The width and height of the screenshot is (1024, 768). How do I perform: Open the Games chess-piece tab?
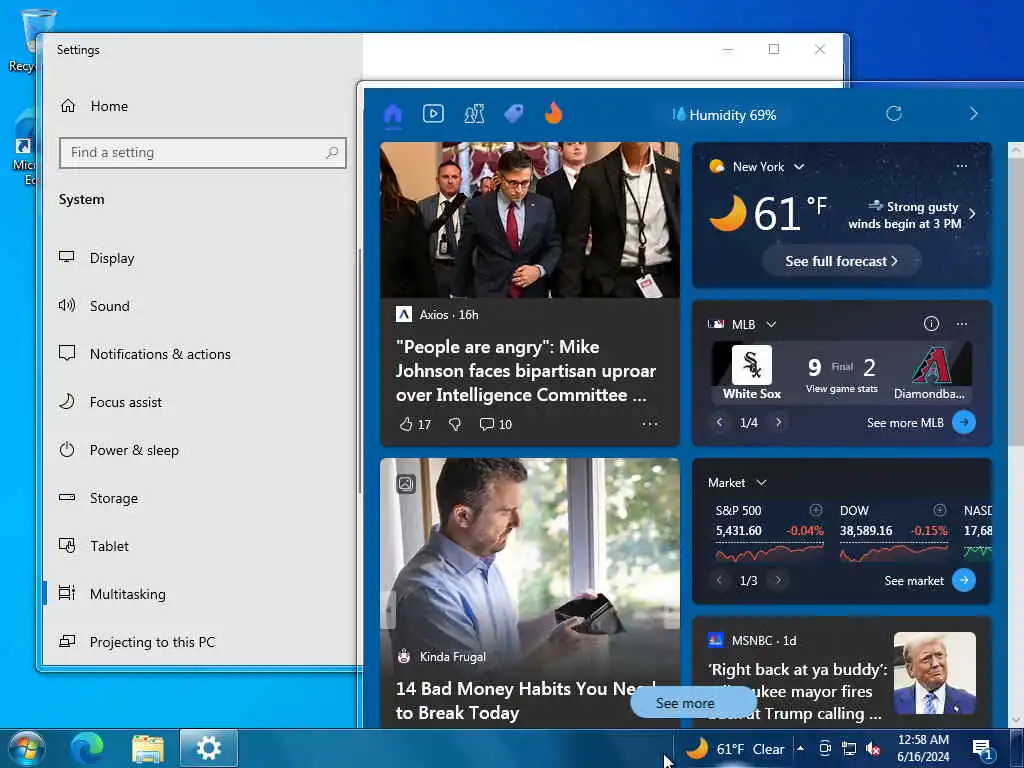point(474,114)
